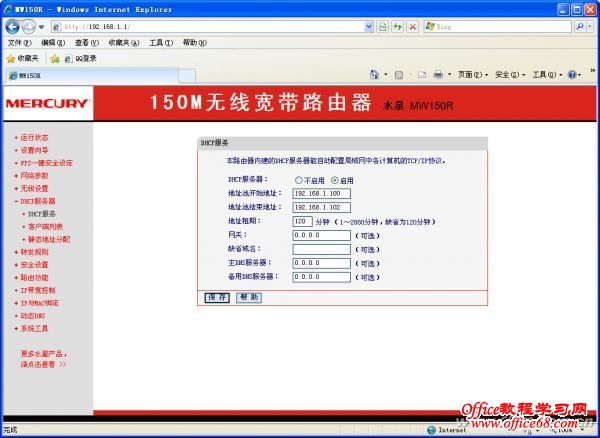Open the Print dropdown arrow
The image size is (600, 438).
(449, 75)
